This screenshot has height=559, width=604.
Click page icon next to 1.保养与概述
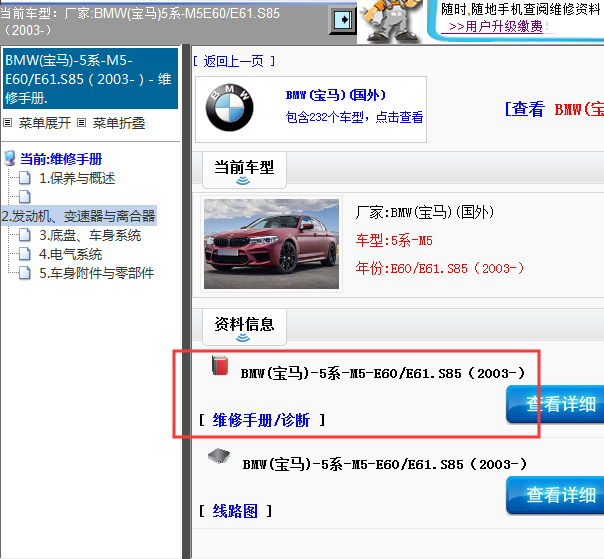25,178
